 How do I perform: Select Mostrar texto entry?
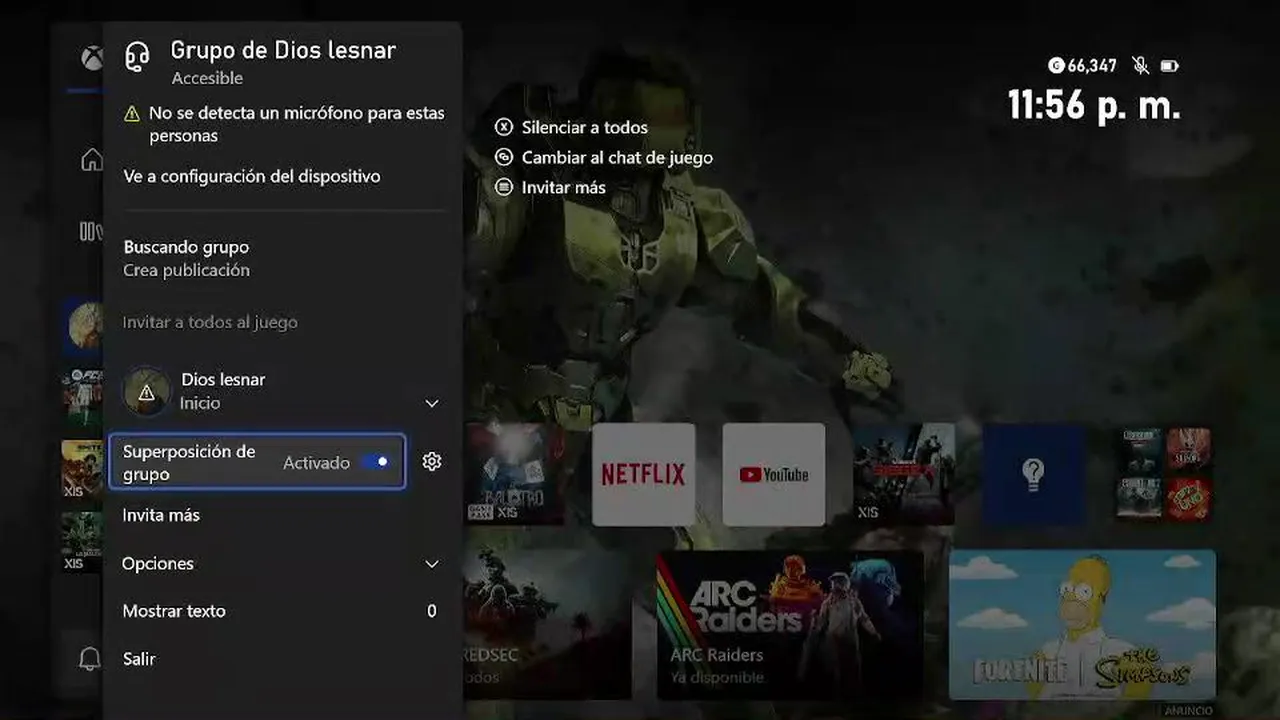tap(280, 611)
